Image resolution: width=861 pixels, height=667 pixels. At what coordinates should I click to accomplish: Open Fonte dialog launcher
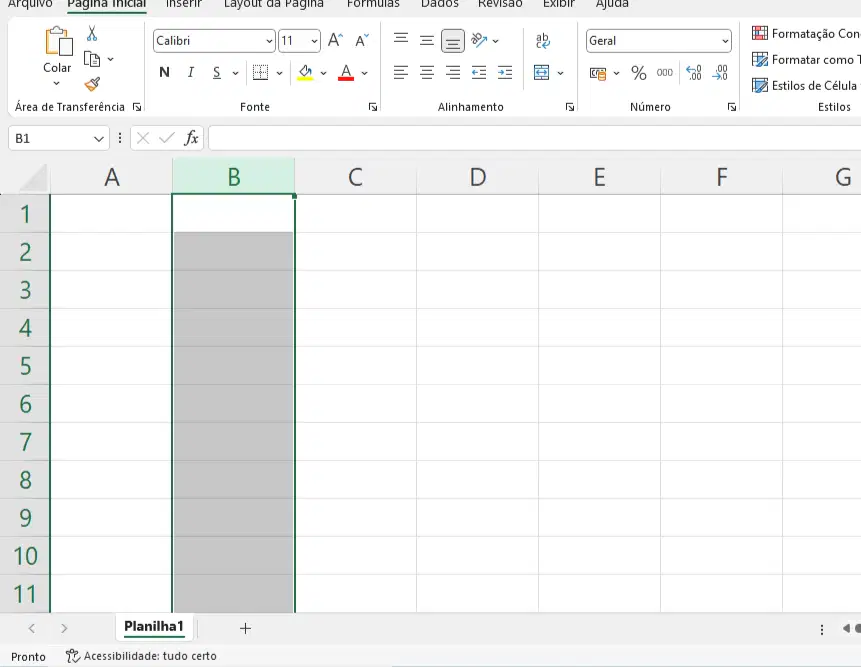coord(373,107)
